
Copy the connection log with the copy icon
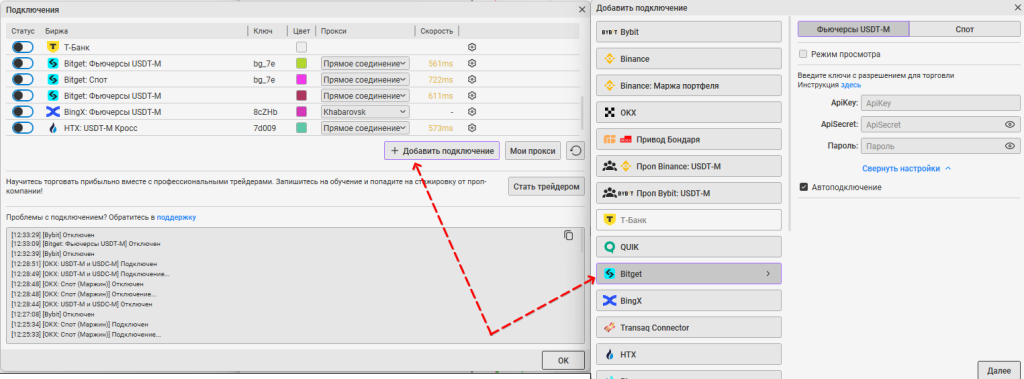coord(568,235)
